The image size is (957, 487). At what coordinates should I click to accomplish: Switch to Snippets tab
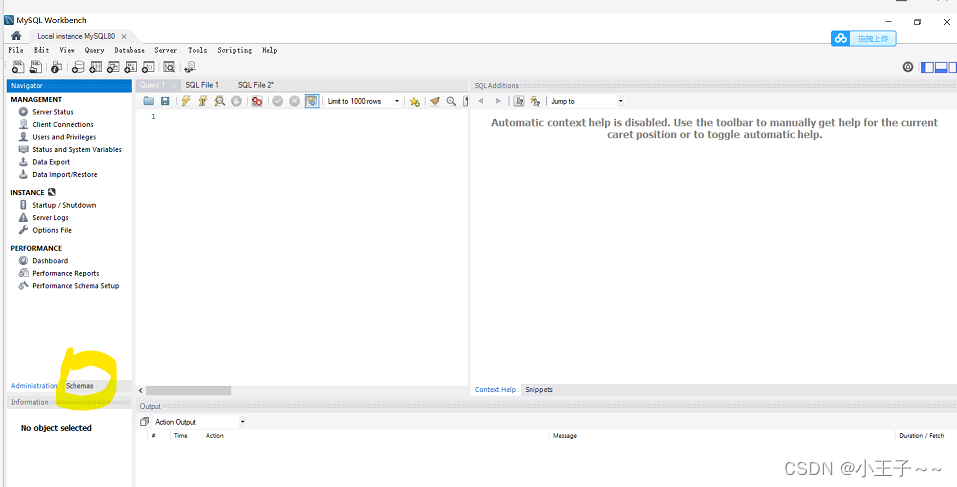coord(539,389)
